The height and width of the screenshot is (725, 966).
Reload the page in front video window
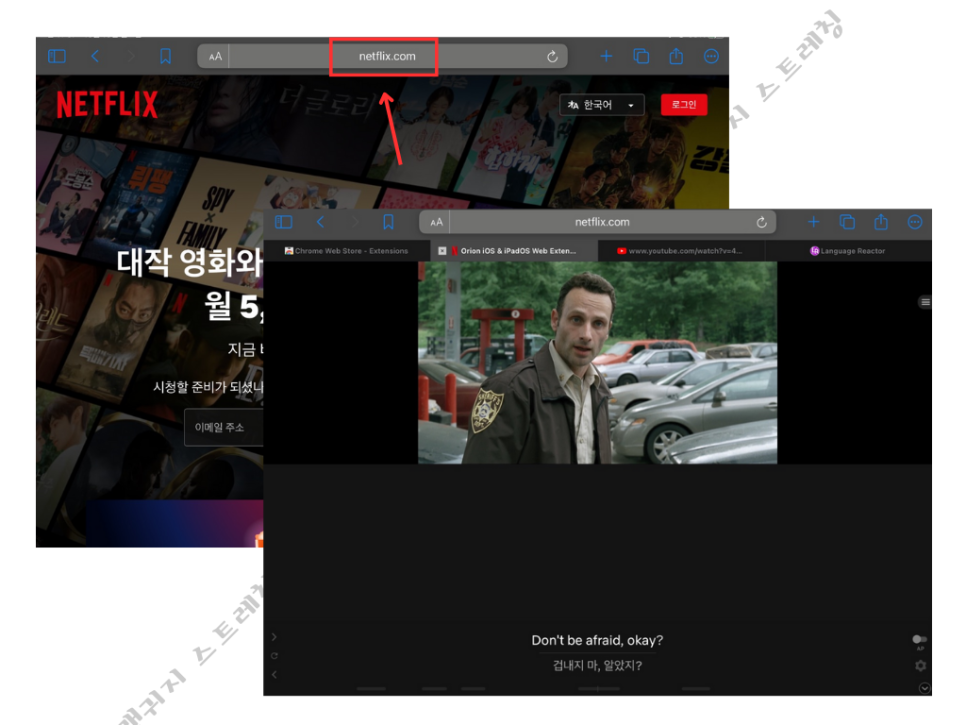[x=761, y=222]
